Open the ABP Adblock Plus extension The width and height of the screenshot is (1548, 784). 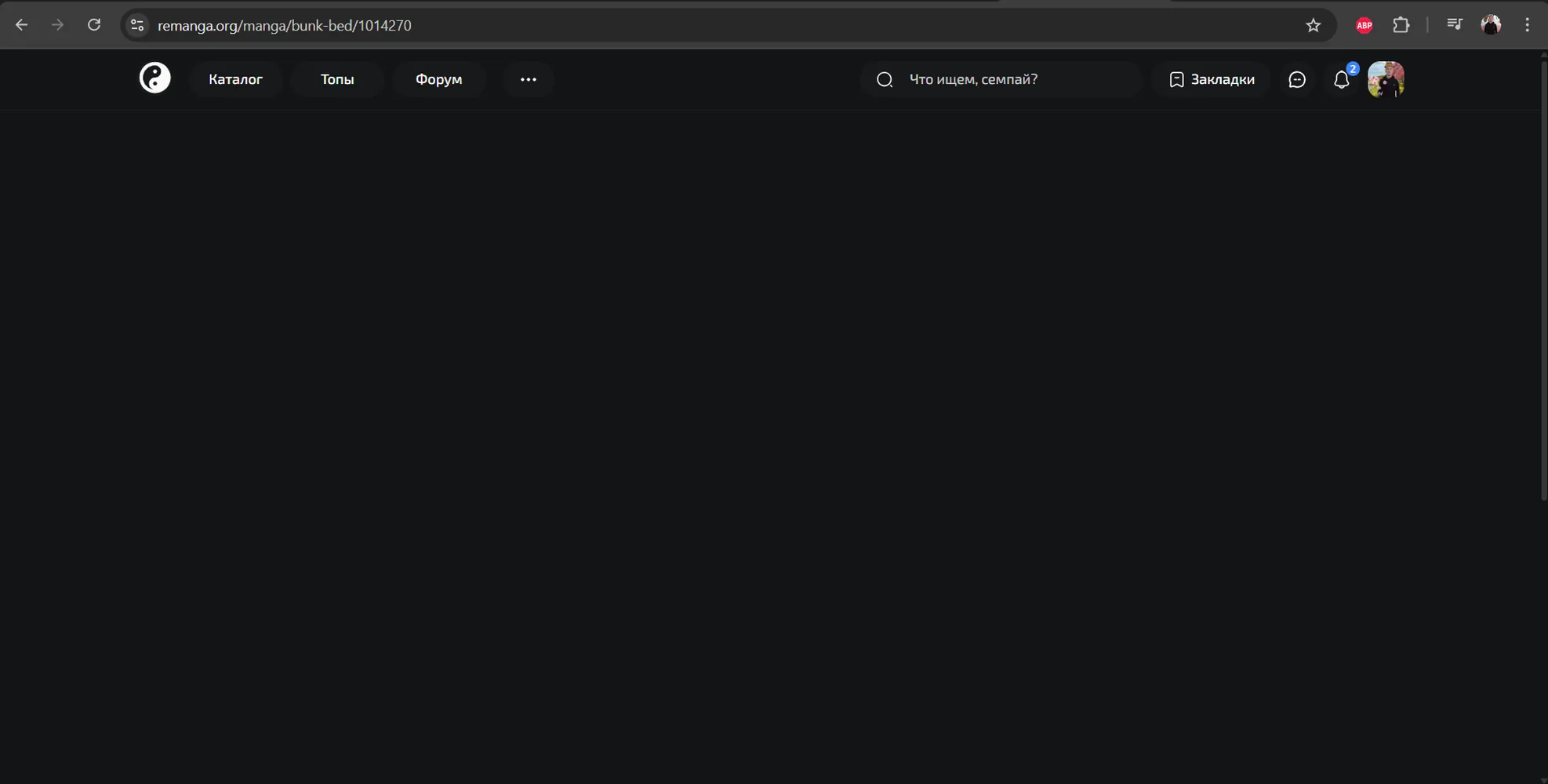click(1364, 25)
